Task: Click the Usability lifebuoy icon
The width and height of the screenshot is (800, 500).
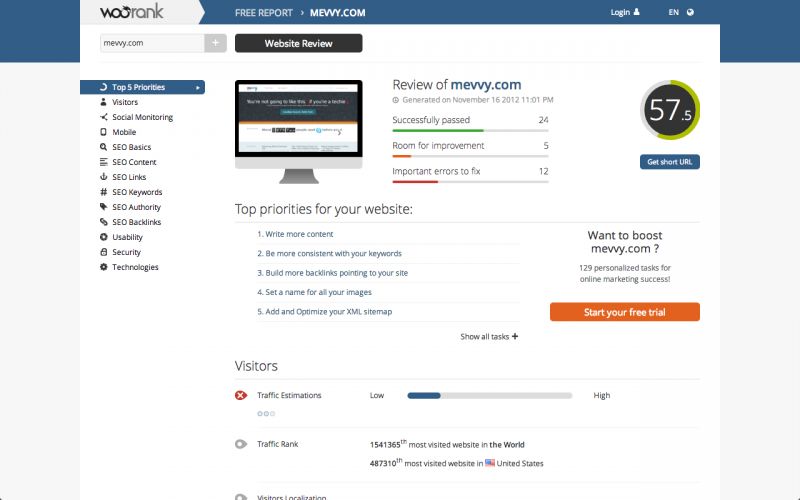Action: coord(104,237)
